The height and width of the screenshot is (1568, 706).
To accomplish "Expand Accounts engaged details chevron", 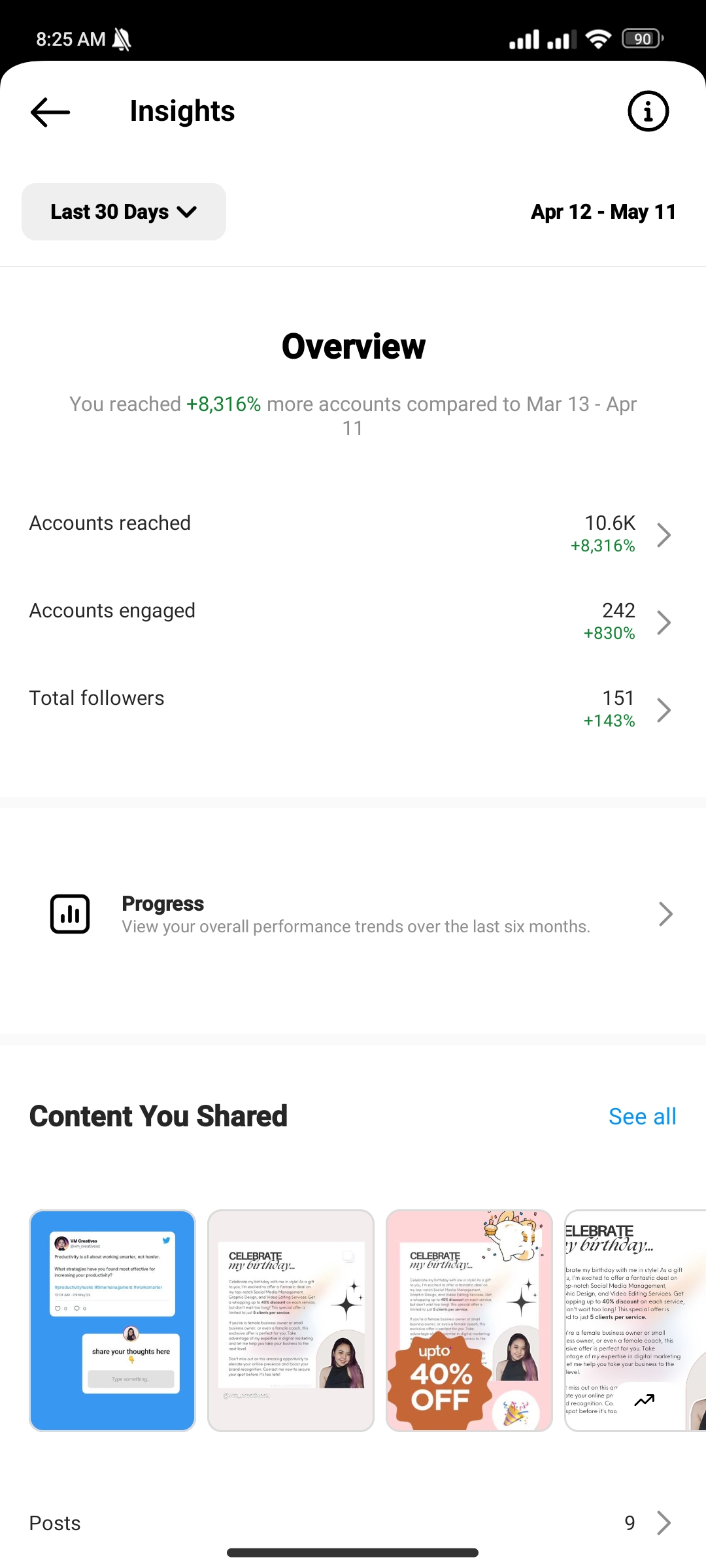I will tap(664, 622).
